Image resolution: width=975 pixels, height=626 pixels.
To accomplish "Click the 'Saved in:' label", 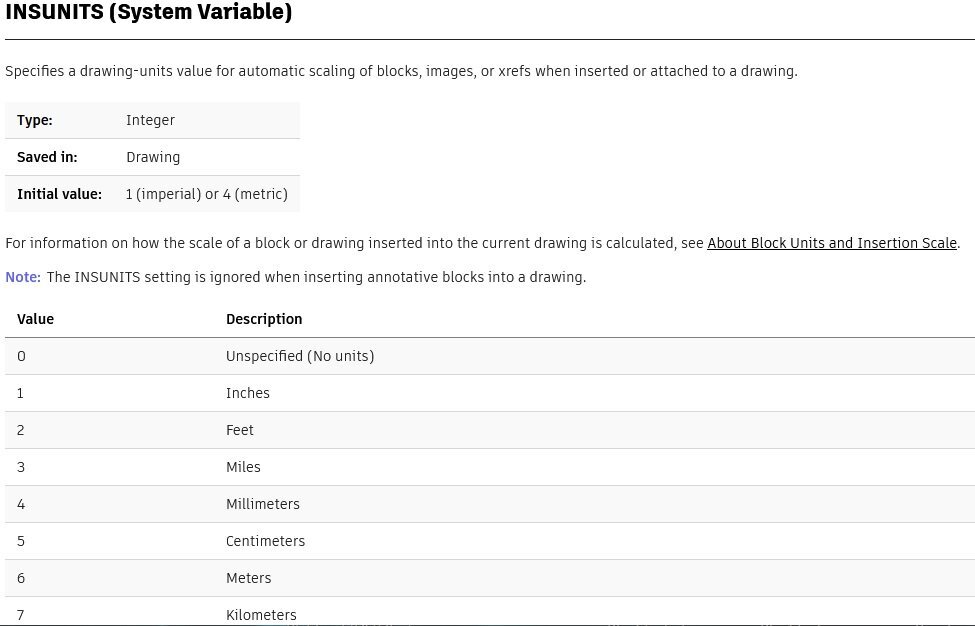I will pos(47,157).
